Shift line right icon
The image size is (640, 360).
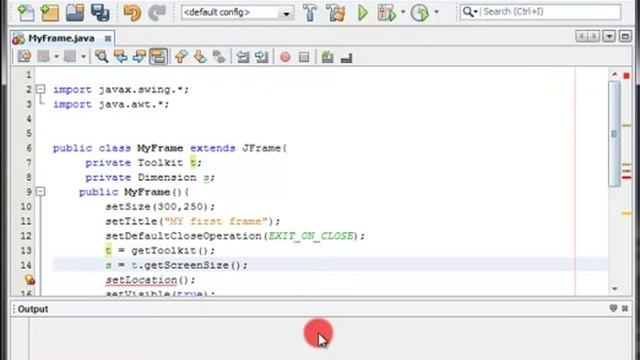(x=262, y=57)
